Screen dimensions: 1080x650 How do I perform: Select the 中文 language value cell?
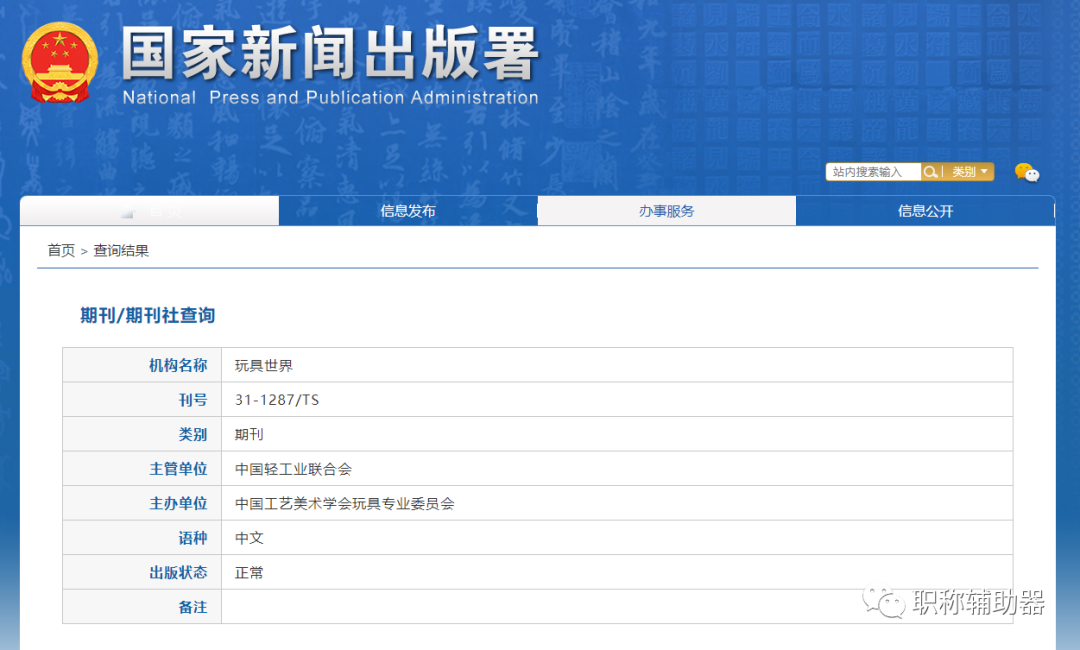[248, 537]
